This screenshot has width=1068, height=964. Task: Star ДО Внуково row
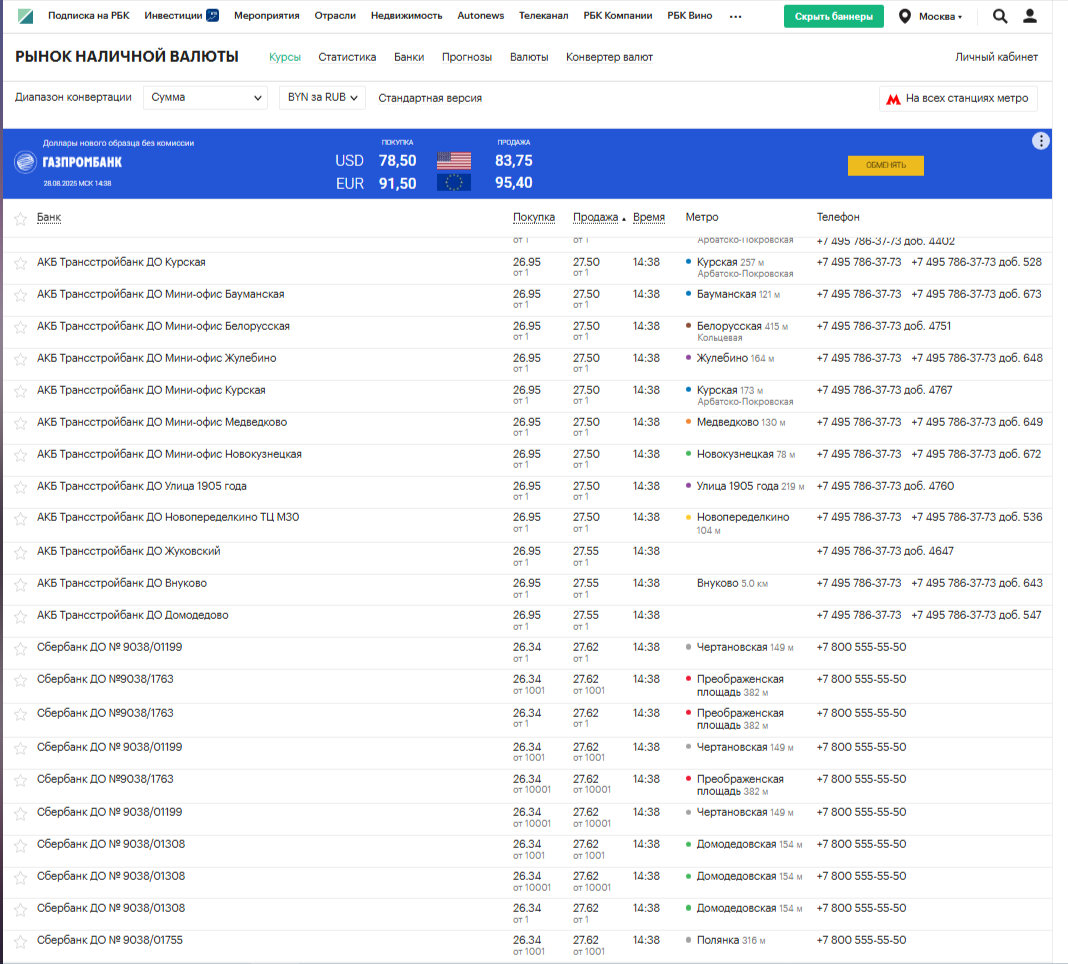click(x=20, y=585)
